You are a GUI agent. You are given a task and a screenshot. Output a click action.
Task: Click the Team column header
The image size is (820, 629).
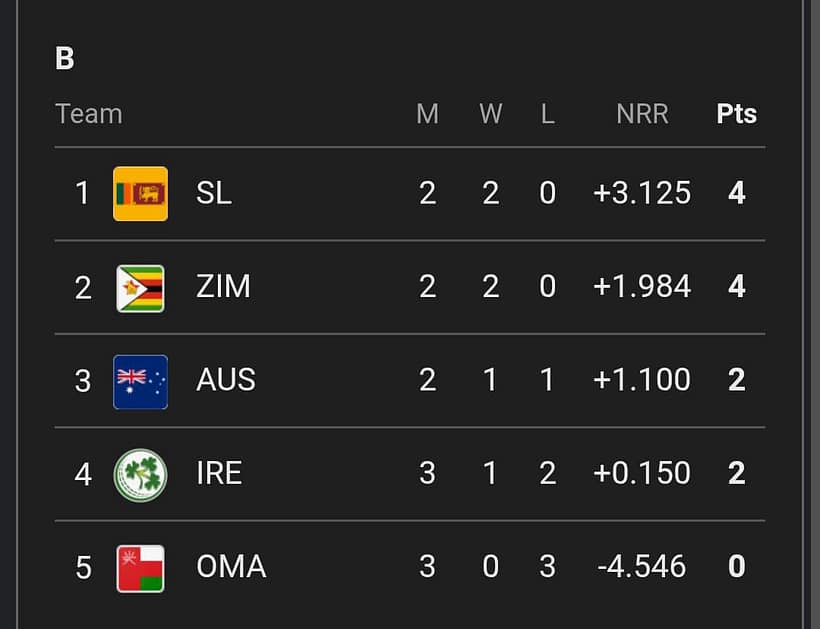89,114
